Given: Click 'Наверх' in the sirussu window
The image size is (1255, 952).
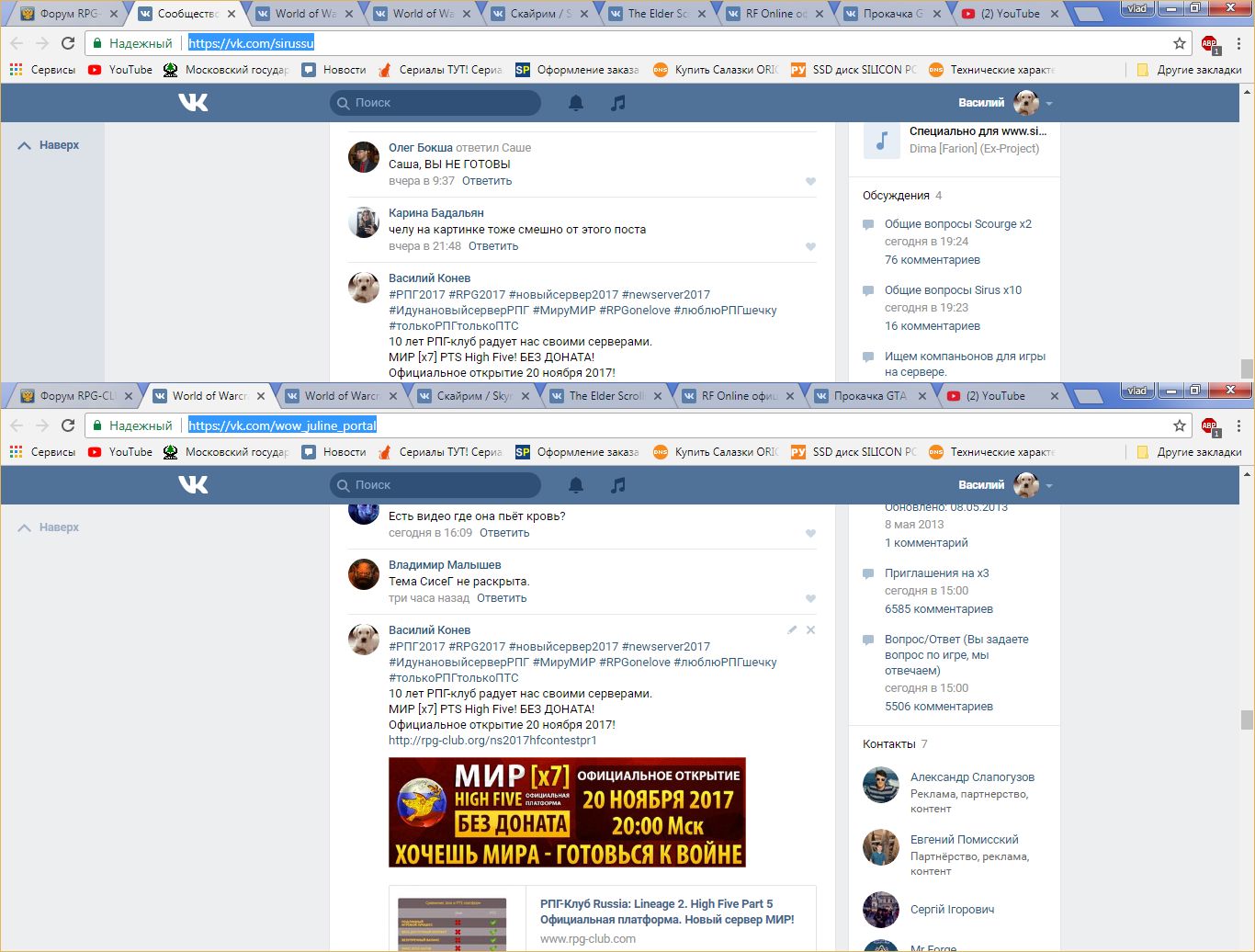Looking at the screenshot, I should tap(50, 145).
